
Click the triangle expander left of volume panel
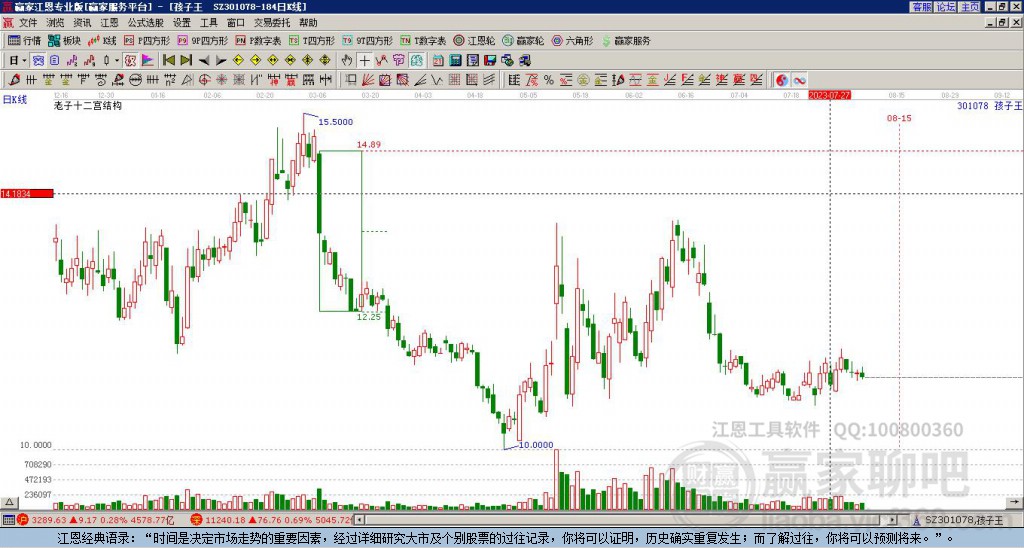(8, 502)
